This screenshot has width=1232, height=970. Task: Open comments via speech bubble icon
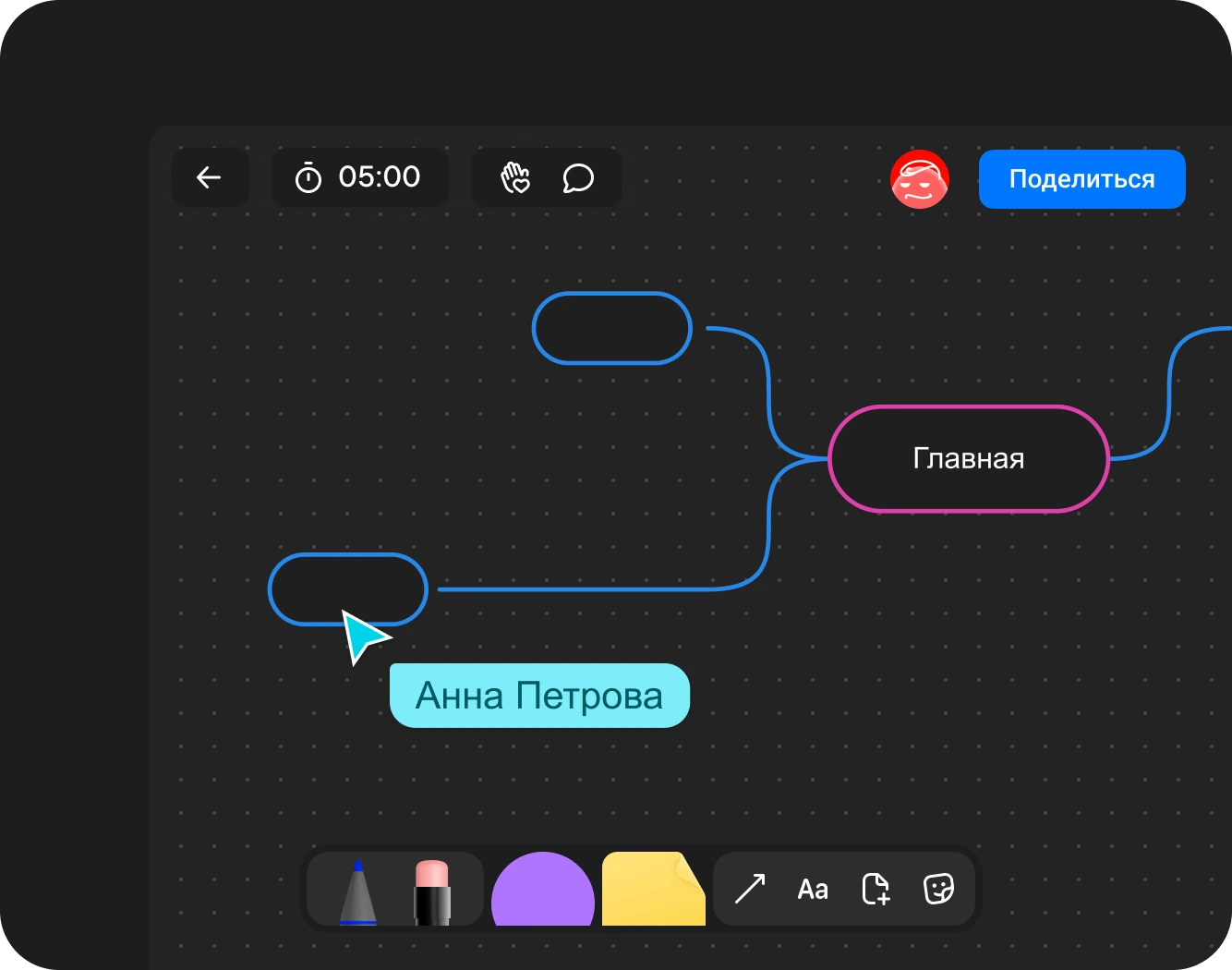click(x=578, y=177)
